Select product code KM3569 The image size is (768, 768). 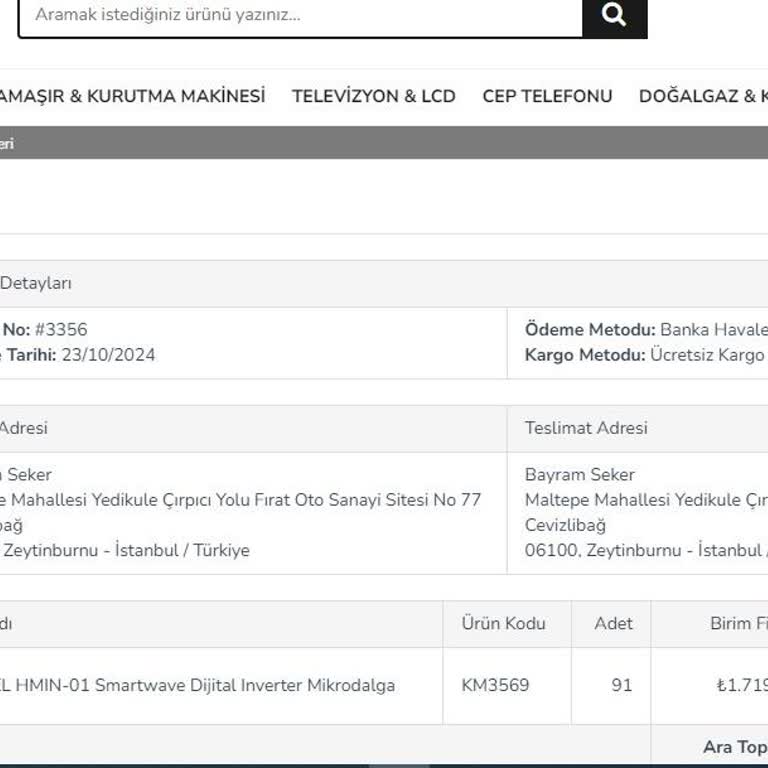tap(495, 685)
